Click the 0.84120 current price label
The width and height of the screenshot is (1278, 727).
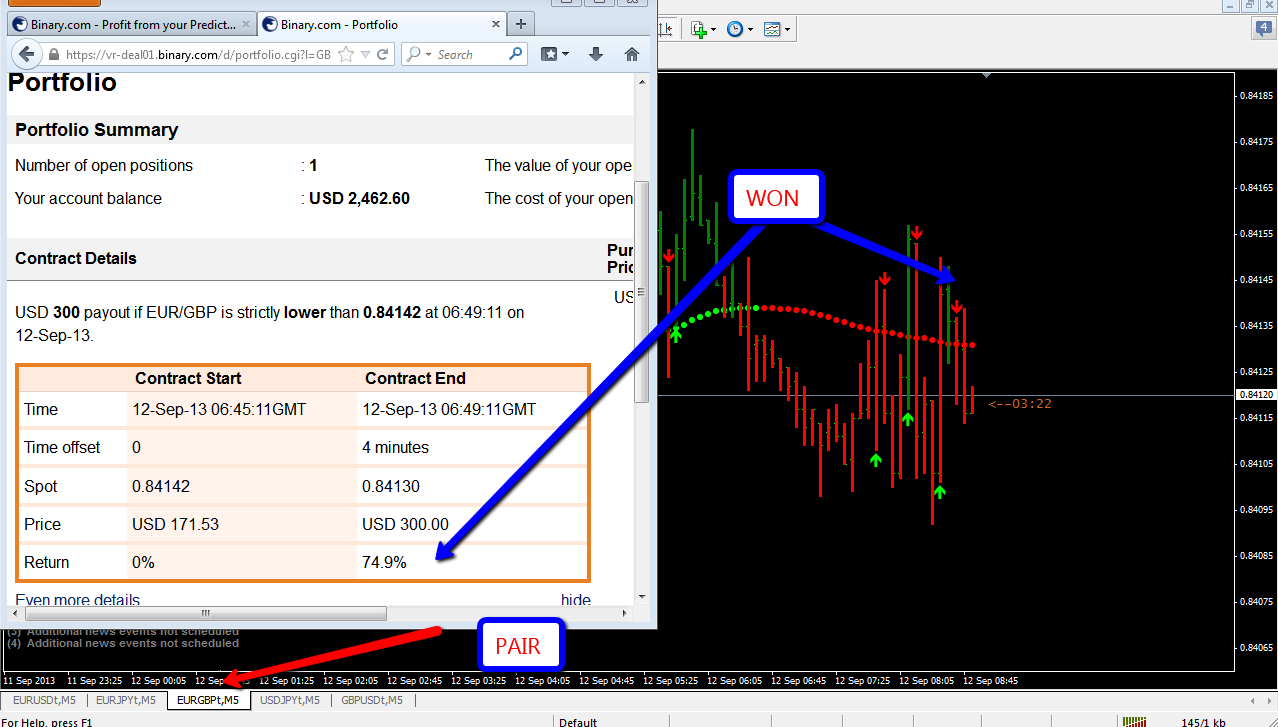(x=1256, y=395)
